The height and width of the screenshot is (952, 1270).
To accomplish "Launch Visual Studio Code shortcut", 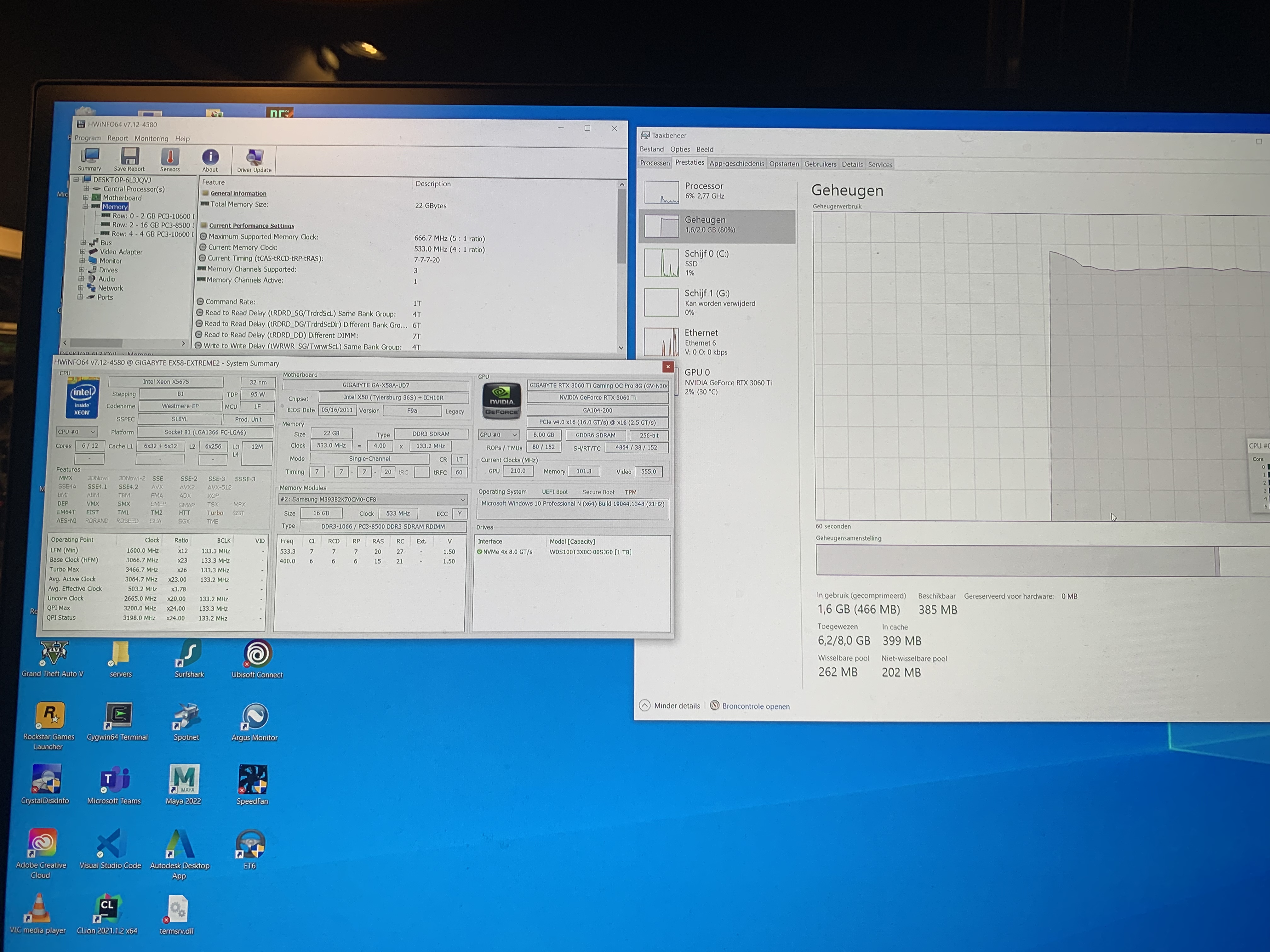I will tap(110, 850).
